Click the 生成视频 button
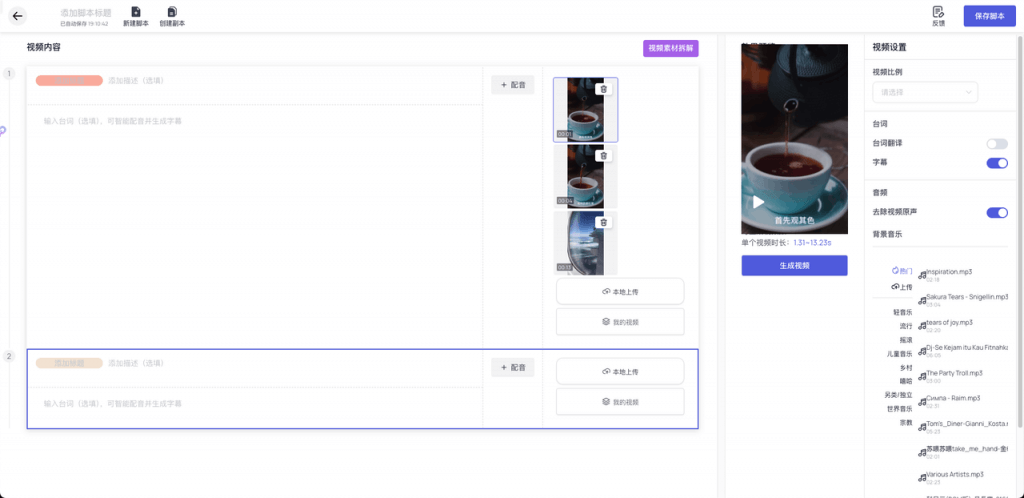 794,265
